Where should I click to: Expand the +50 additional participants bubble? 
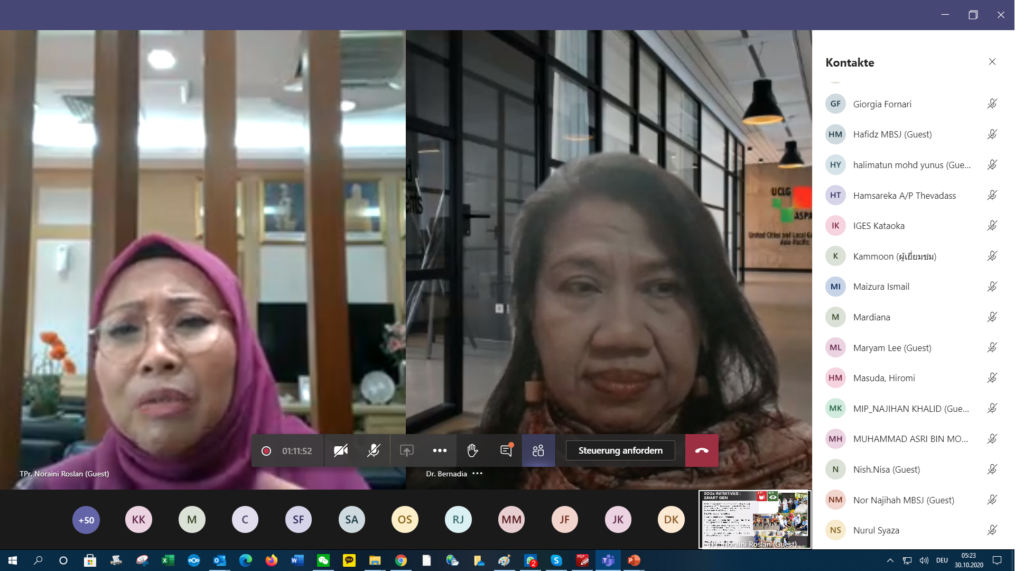[x=86, y=519]
